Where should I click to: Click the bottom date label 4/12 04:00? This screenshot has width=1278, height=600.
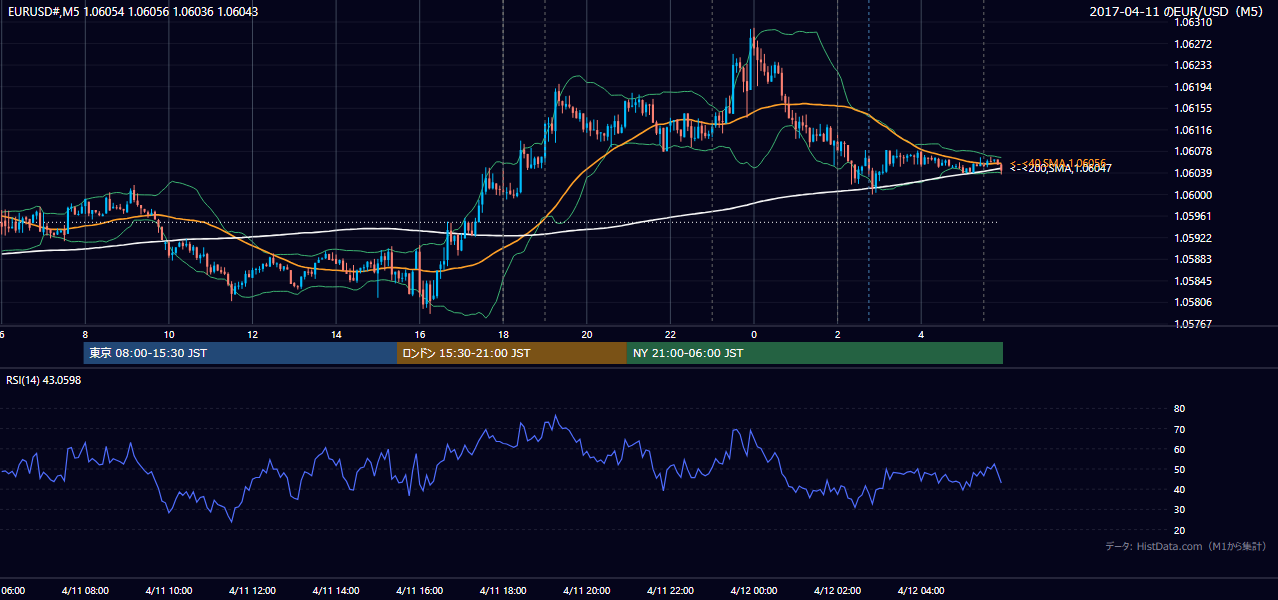click(921, 591)
